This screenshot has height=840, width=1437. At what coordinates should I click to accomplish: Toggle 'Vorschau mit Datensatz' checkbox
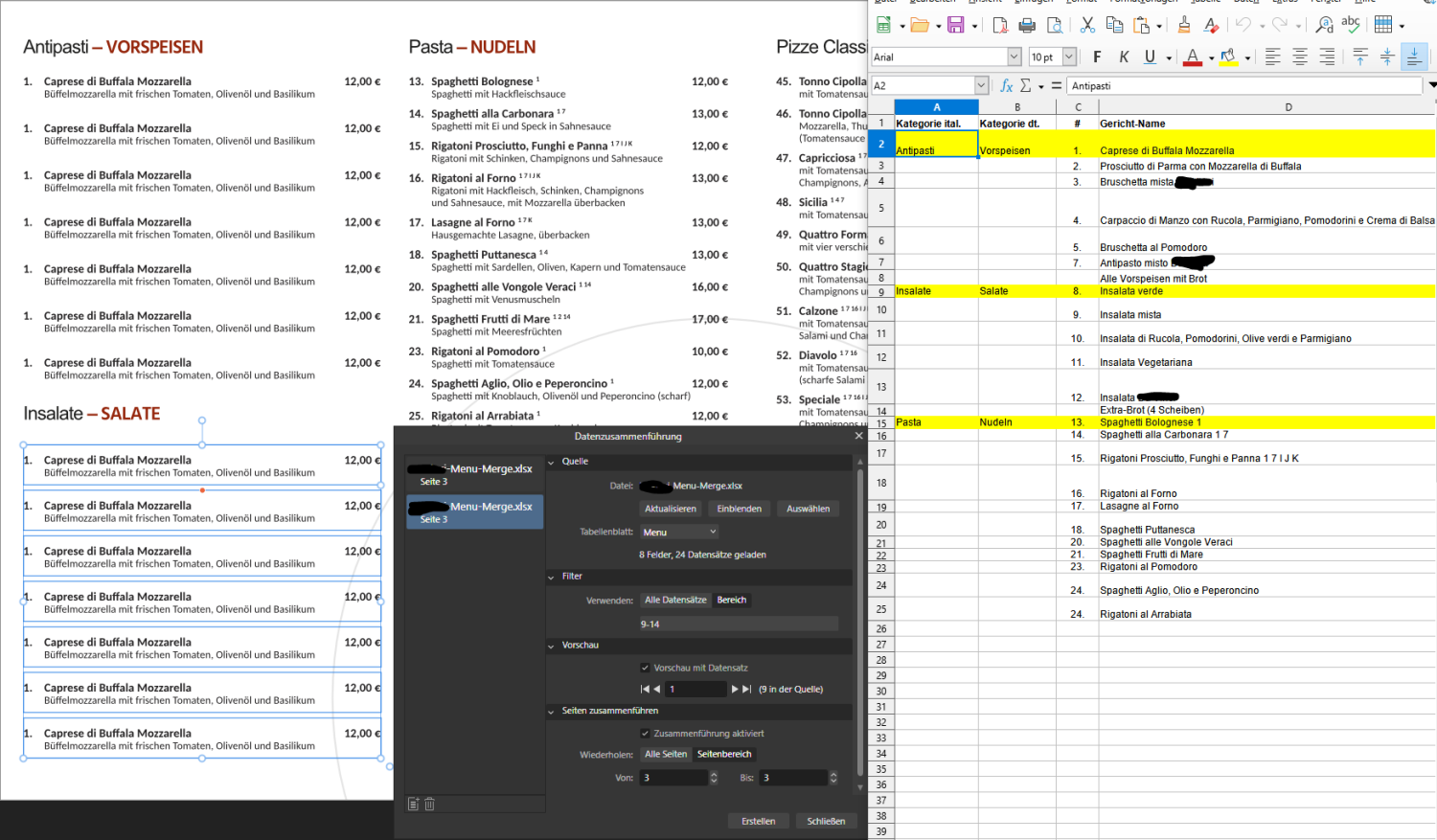(645, 668)
